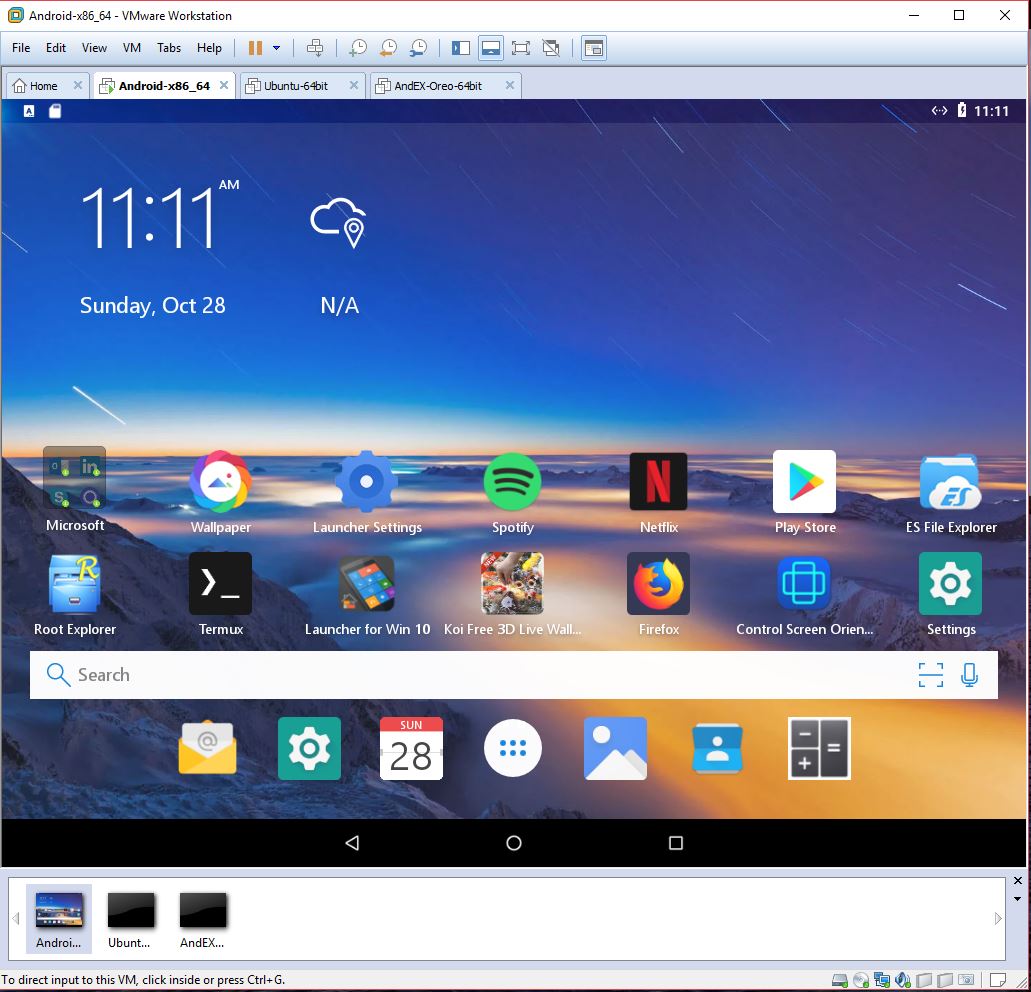Select the AndEX VM thumbnail
Screen dimensions: 1031x992
click(203, 919)
